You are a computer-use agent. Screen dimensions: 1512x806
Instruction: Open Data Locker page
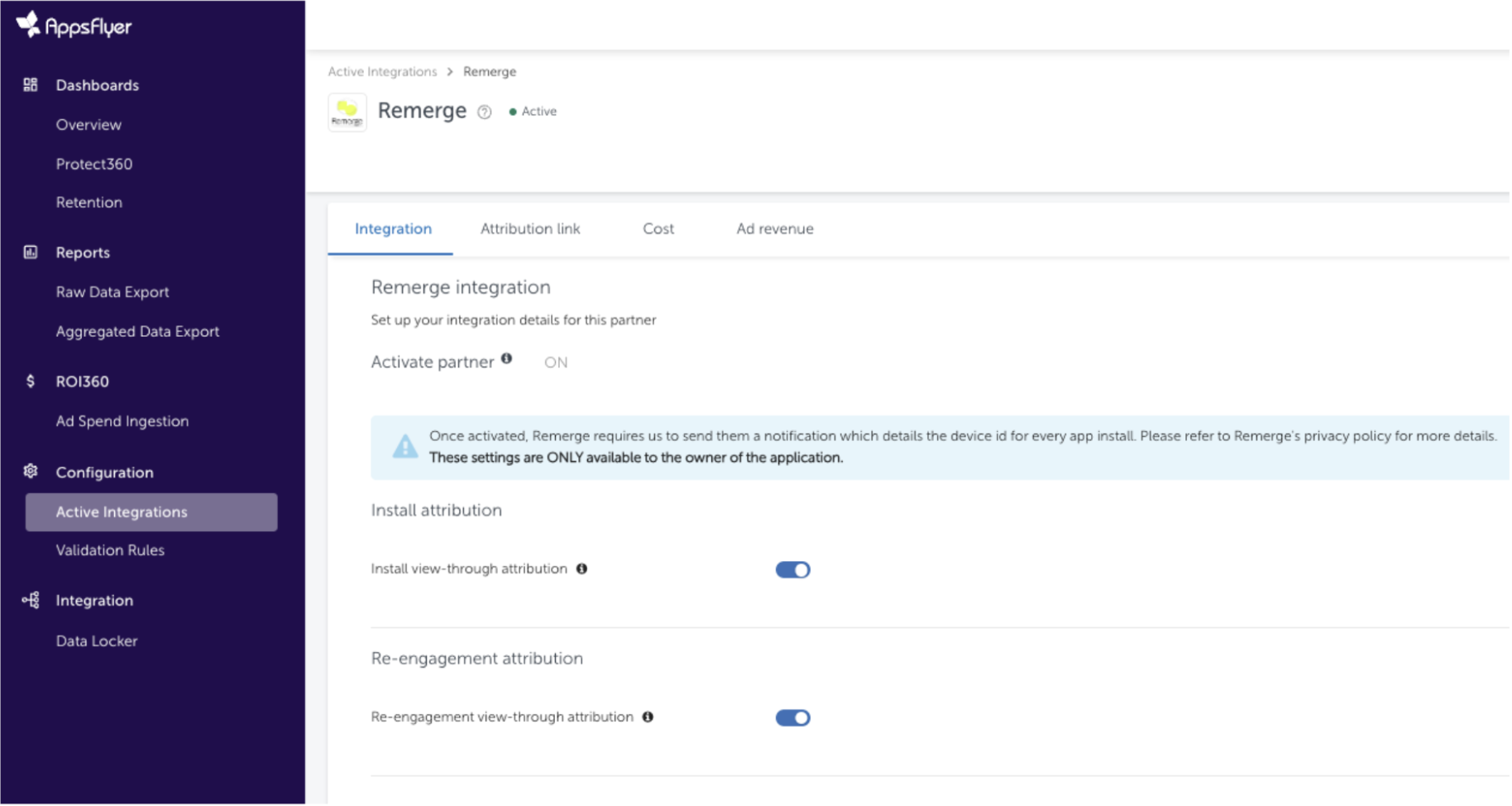(97, 641)
